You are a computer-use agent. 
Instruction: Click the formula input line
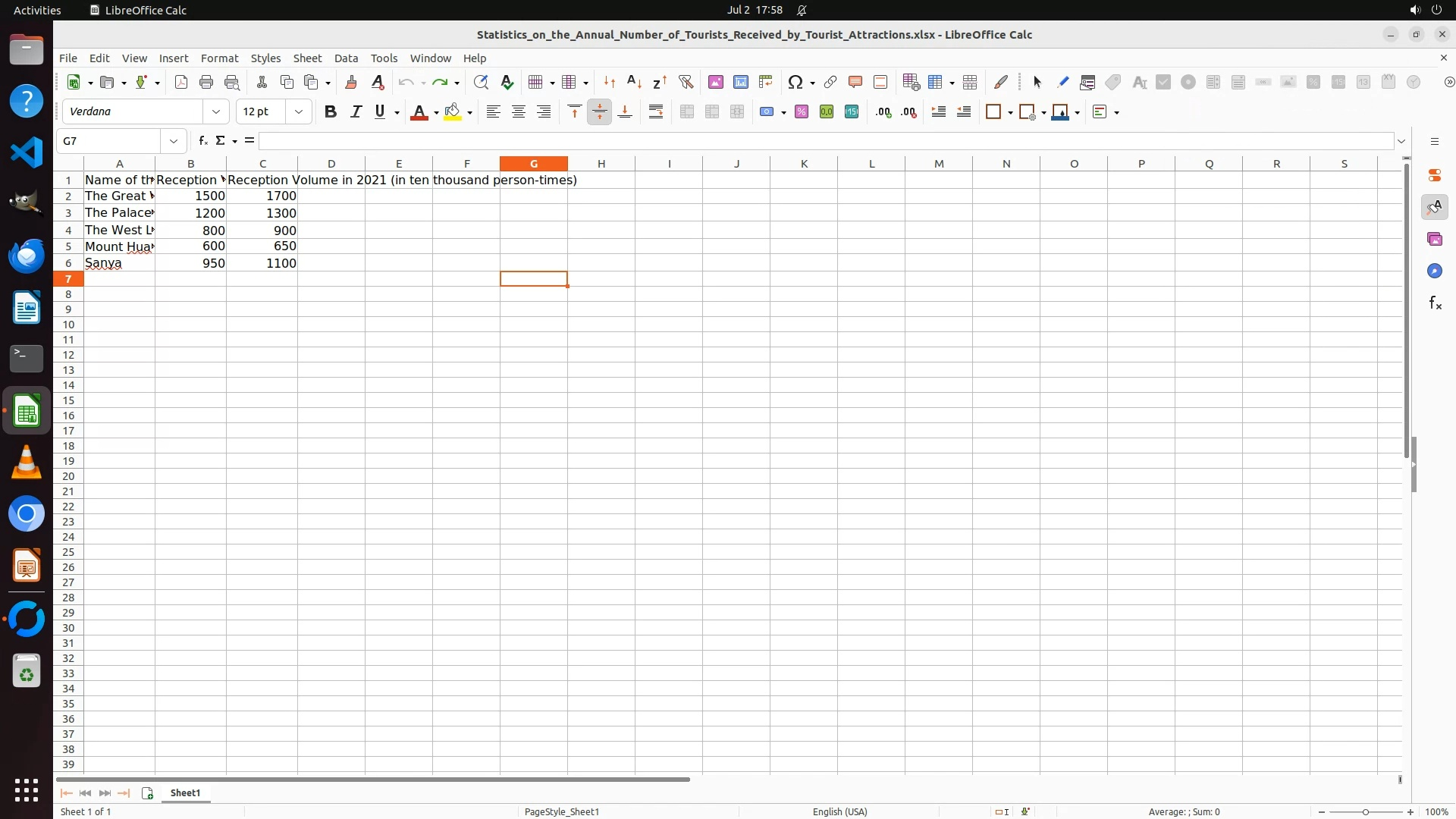[825, 141]
